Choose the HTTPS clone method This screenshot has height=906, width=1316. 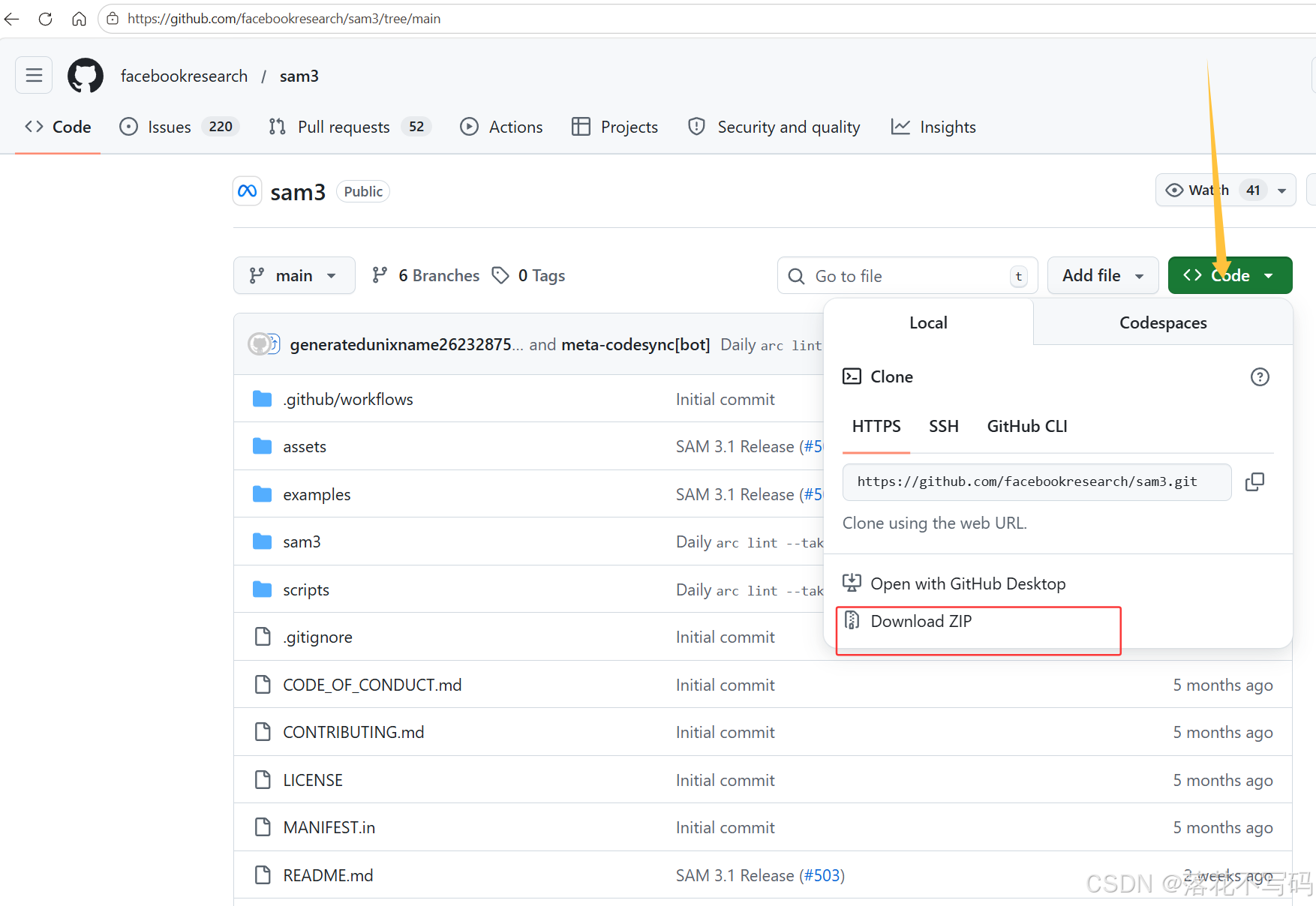(x=876, y=426)
